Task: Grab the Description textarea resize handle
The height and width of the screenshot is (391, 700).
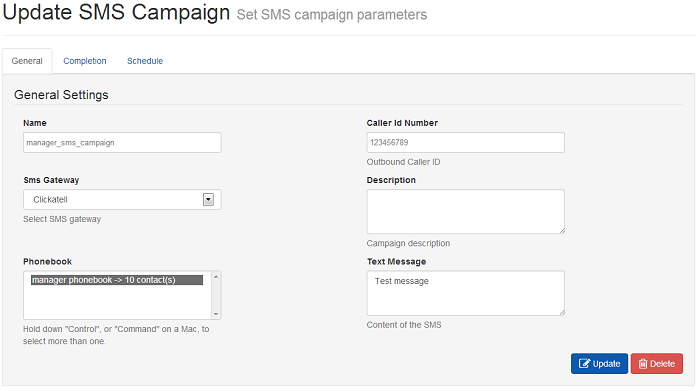Action: [x=562, y=231]
